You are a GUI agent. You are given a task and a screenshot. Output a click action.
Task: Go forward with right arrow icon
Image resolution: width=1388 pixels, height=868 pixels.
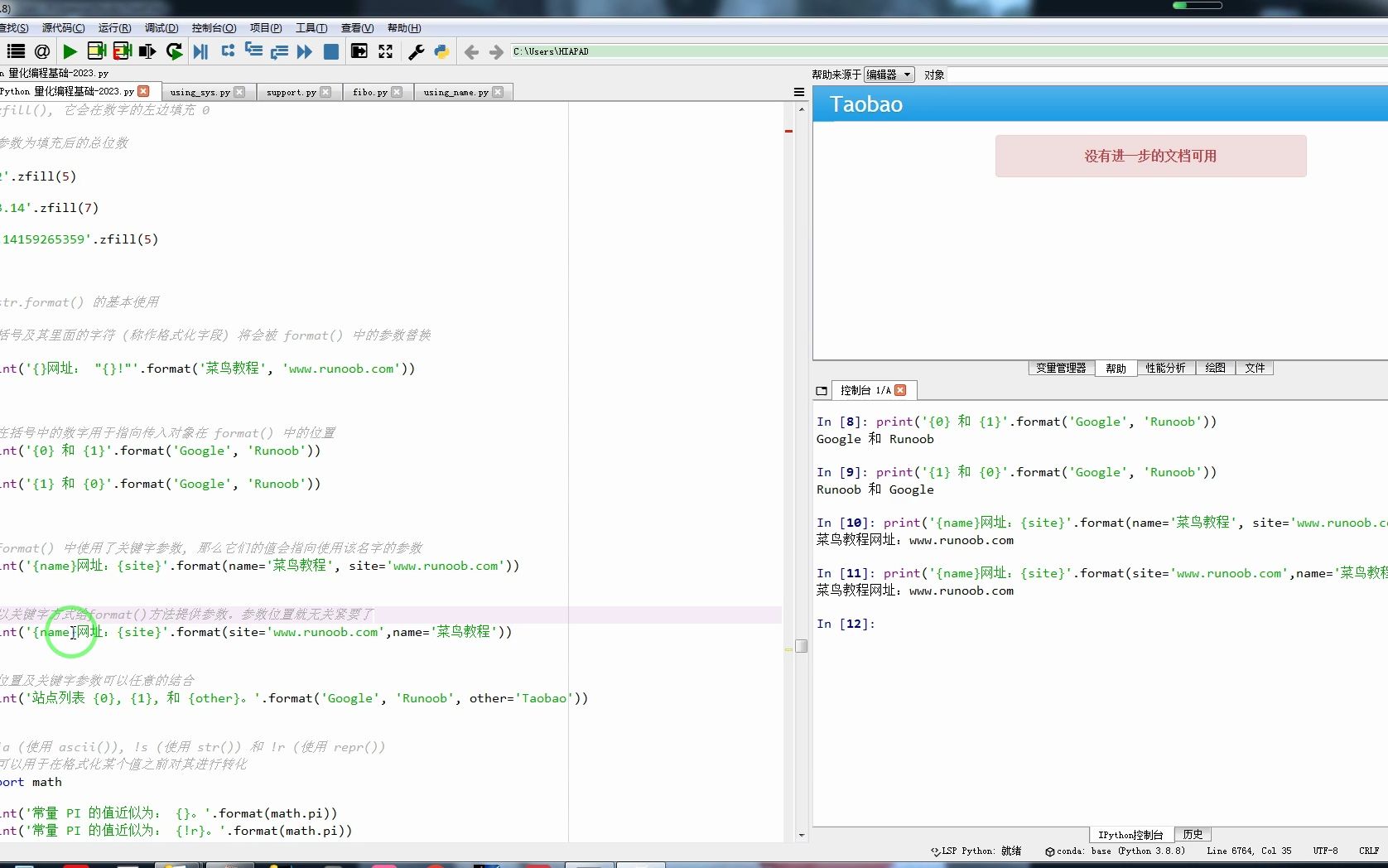(x=496, y=52)
